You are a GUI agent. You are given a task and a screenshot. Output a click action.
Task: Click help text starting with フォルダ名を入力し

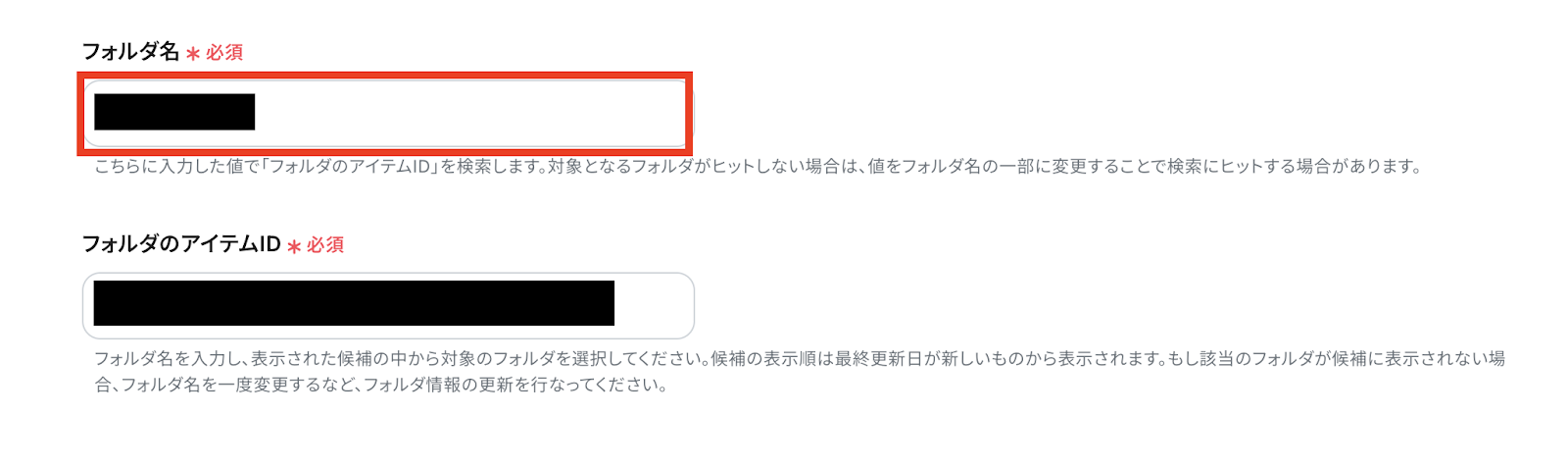(x=800, y=359)
